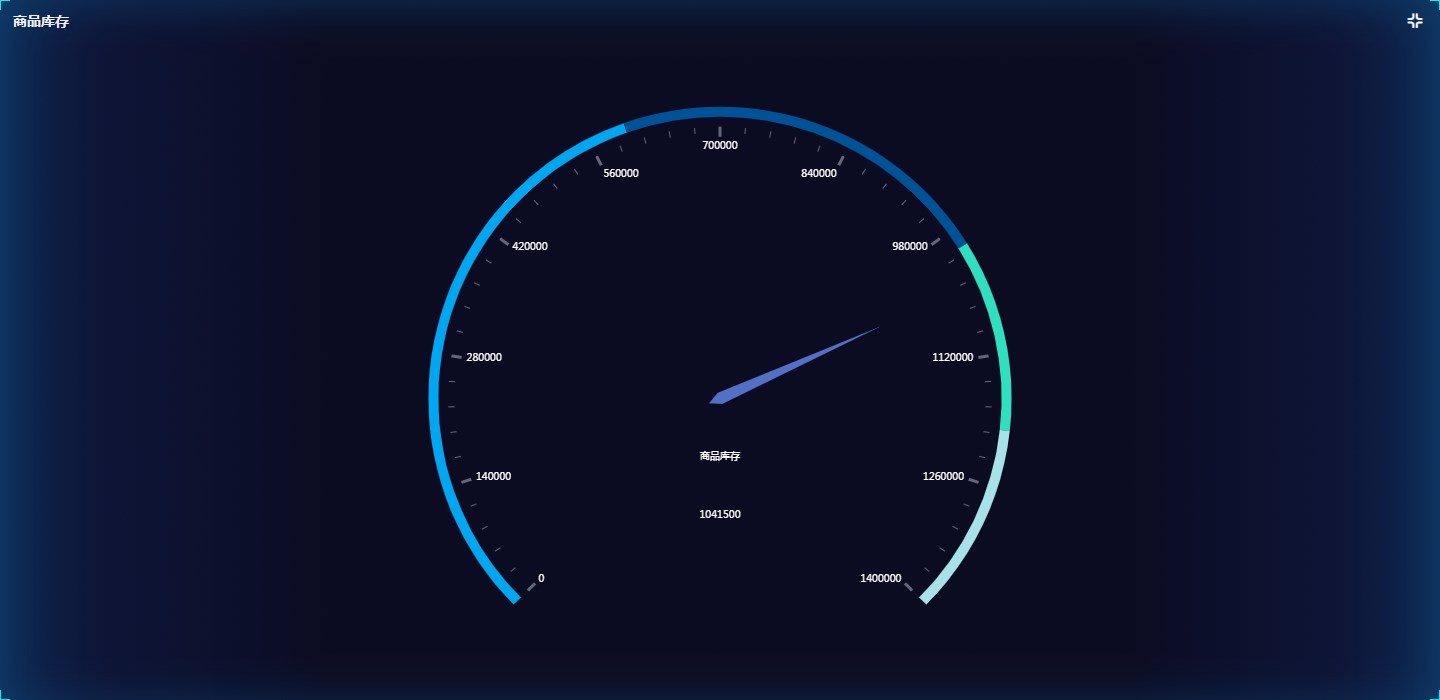Click the 140000 scale label
The height and width of the screenshot is (700, 1440).
click(493, 476)
